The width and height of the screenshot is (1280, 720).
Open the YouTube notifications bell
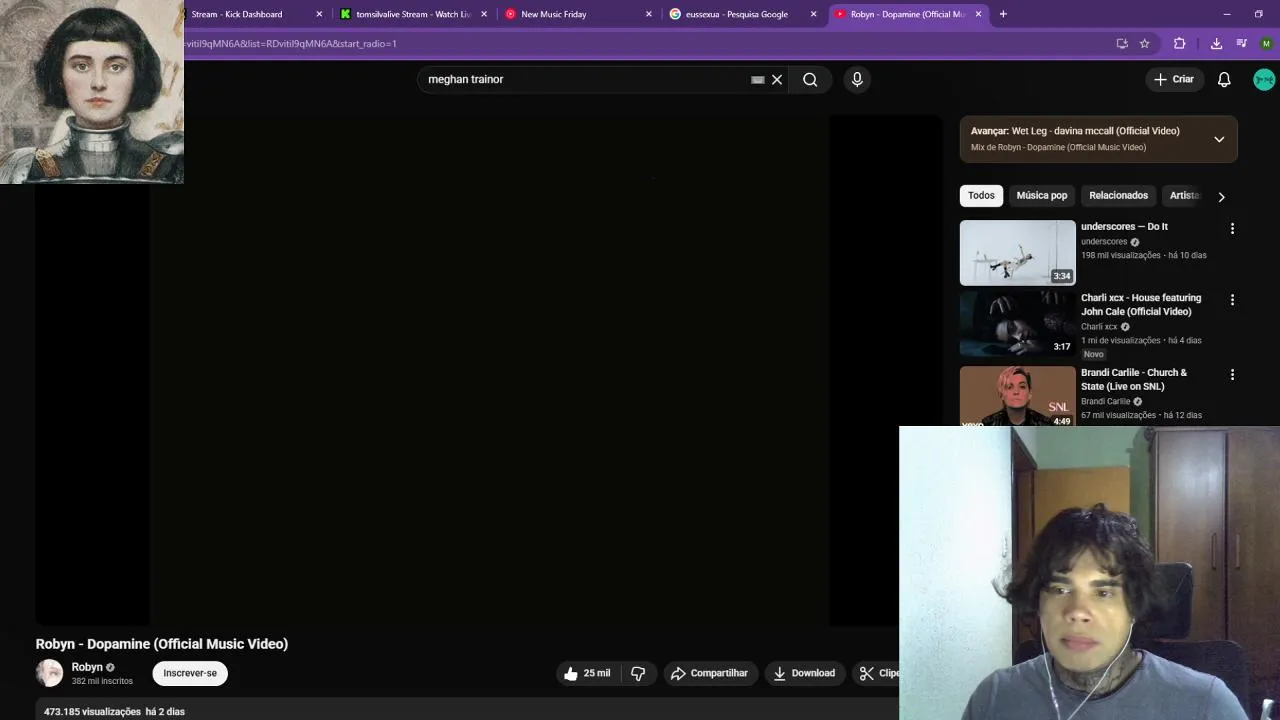(x=1224, y=79)
